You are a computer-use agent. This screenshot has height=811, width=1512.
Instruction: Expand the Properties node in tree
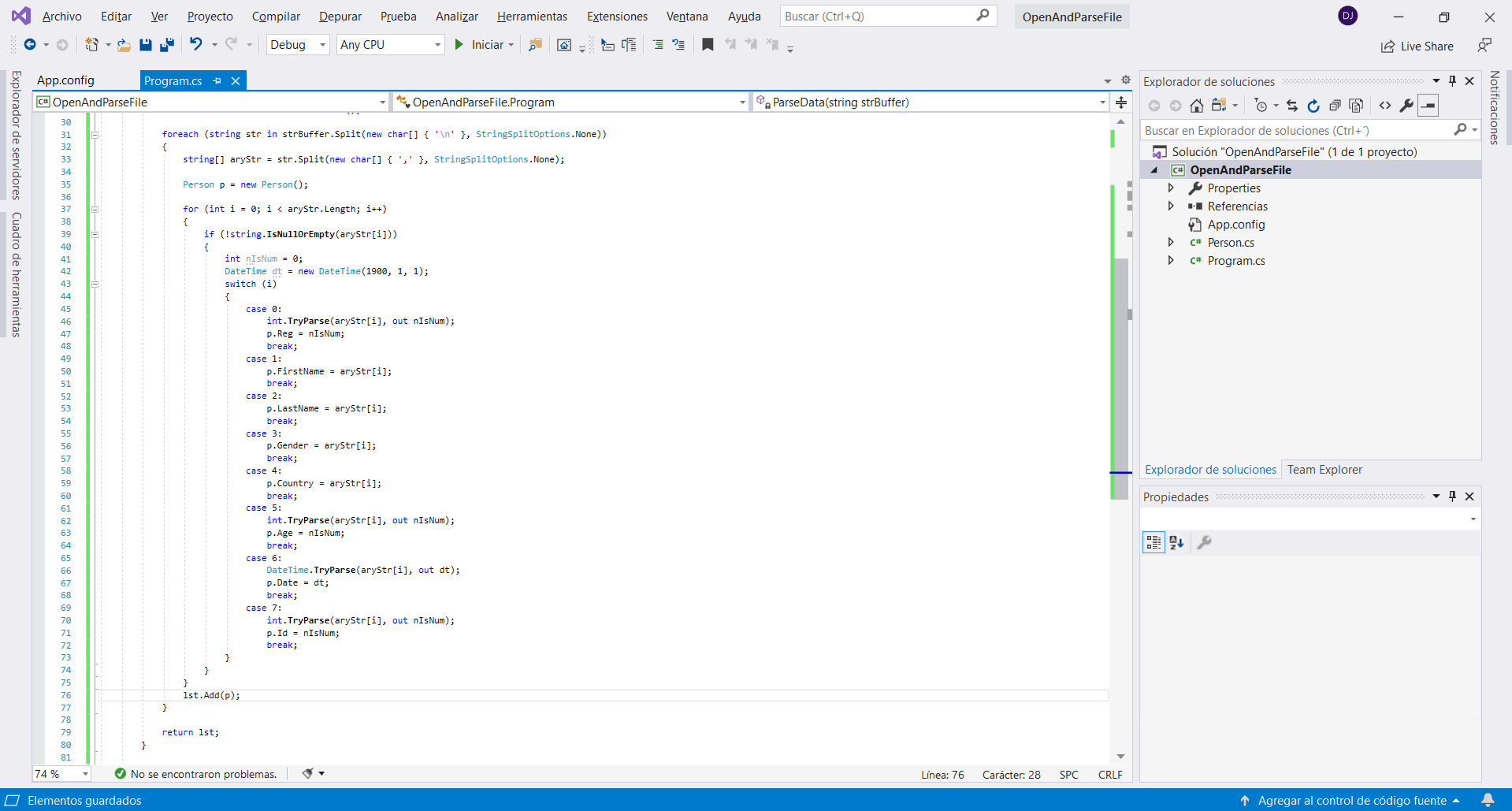(1171, 188)
